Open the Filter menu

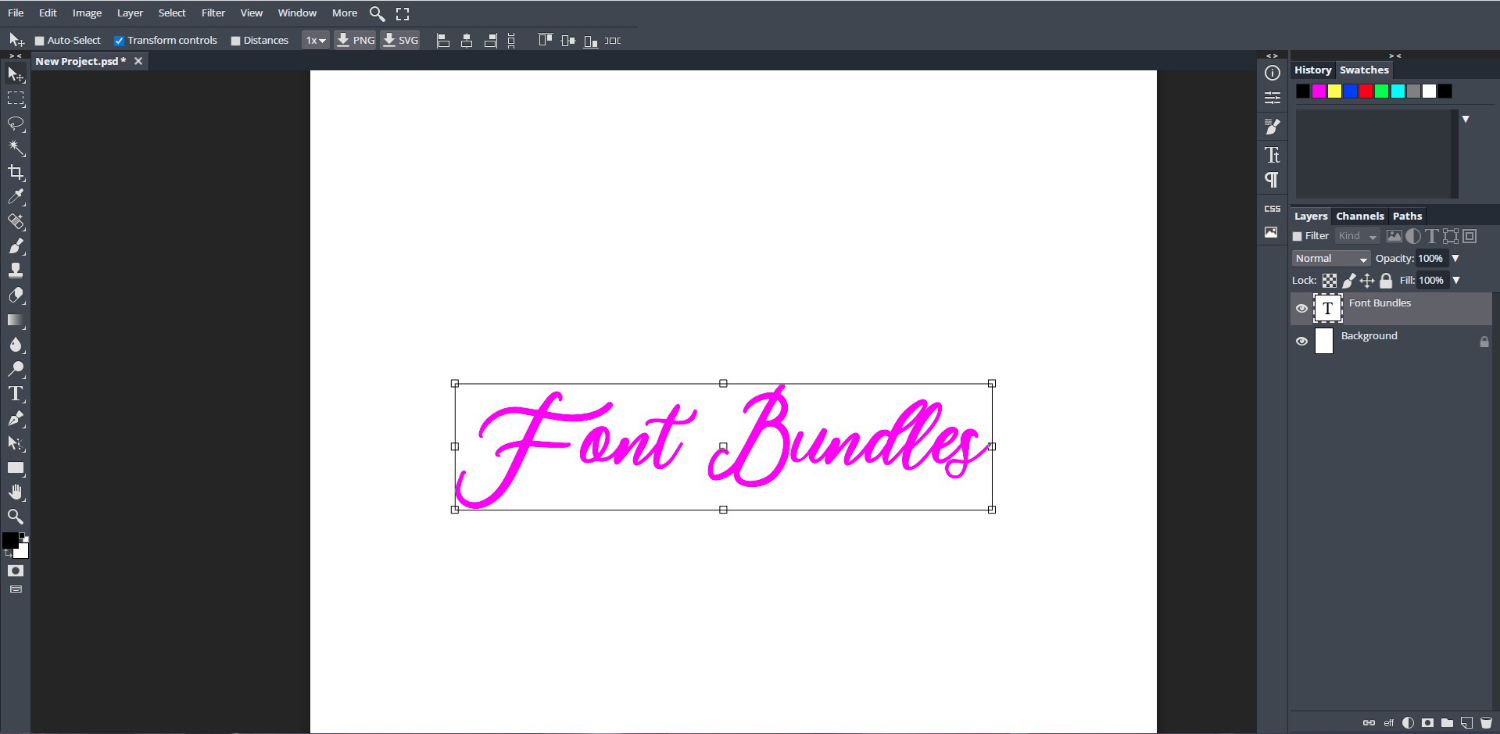pos(213,13)
